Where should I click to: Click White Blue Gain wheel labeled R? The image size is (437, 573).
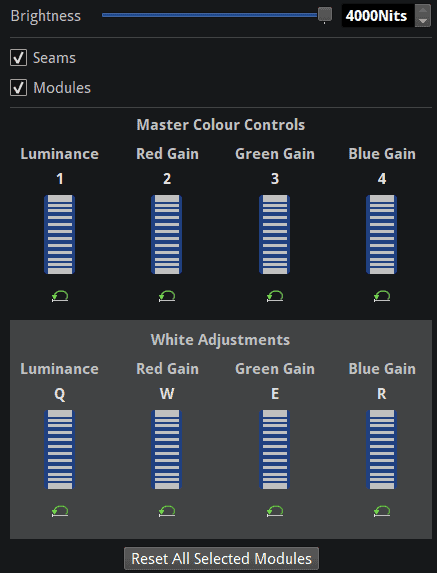(x=381, y=449)
